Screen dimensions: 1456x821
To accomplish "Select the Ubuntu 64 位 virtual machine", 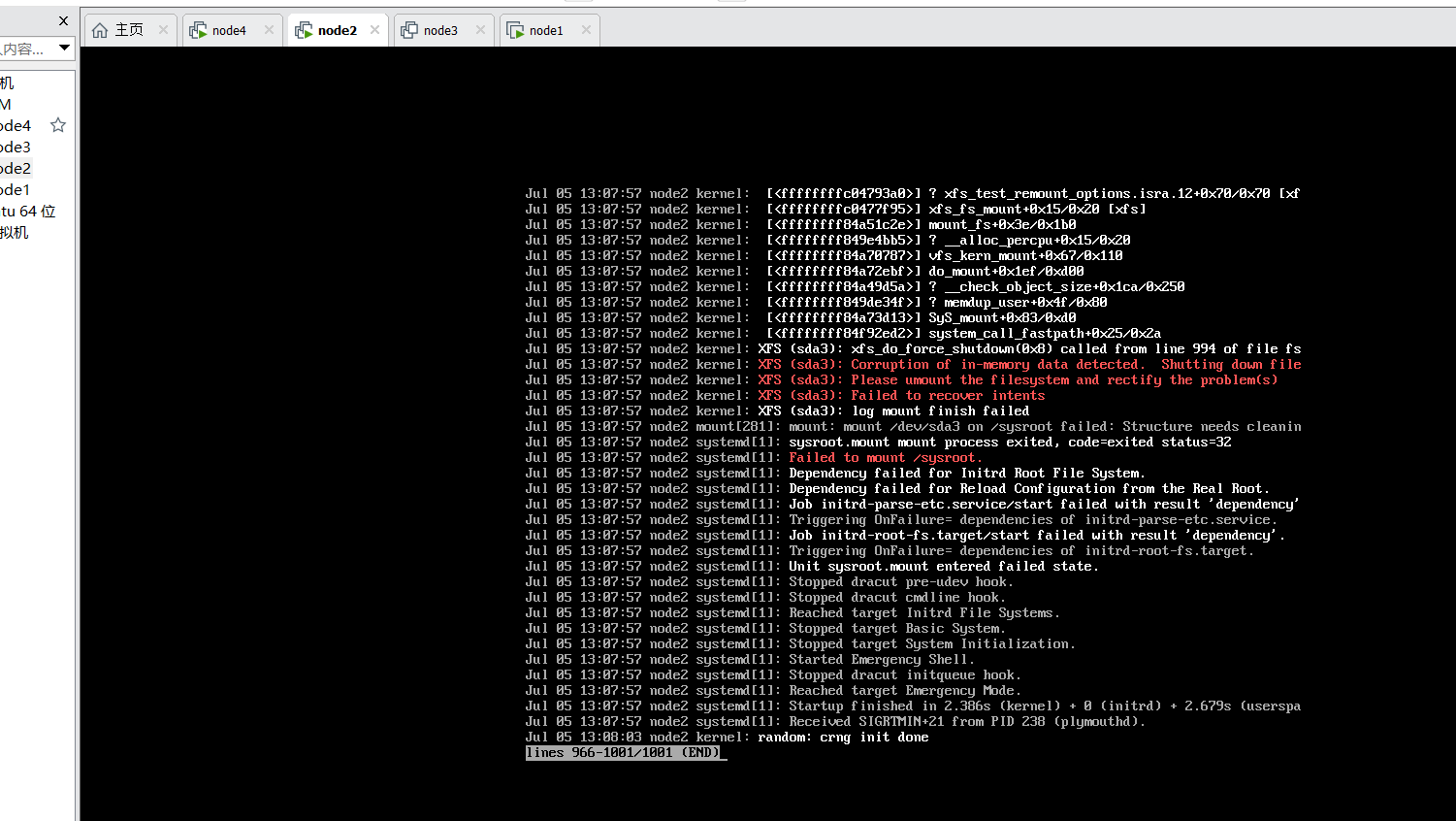I will 26,211.
